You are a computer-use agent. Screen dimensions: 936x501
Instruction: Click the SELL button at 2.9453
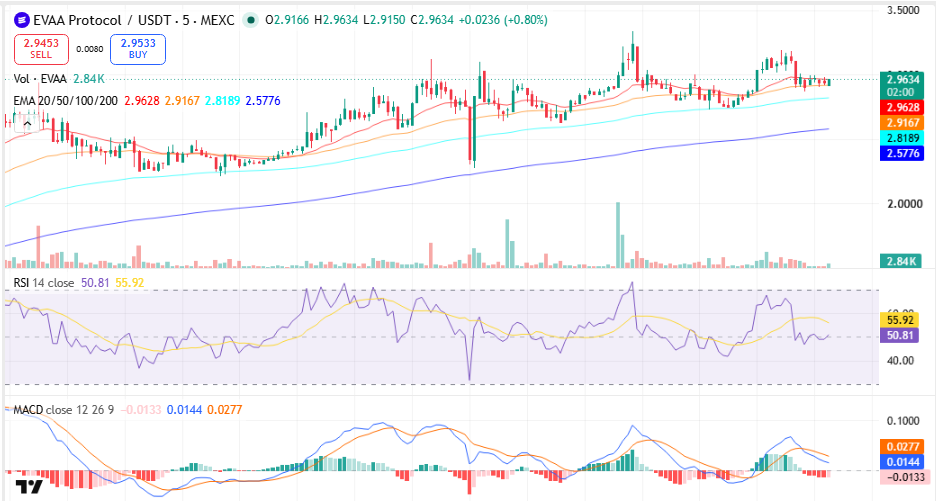41,48
